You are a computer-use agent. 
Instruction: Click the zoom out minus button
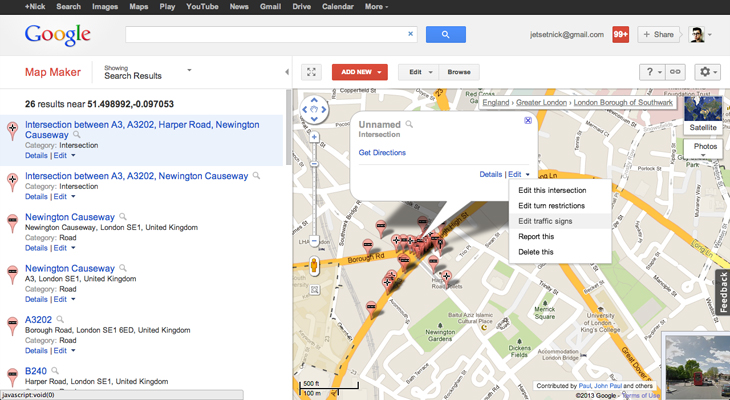point(314,241)
